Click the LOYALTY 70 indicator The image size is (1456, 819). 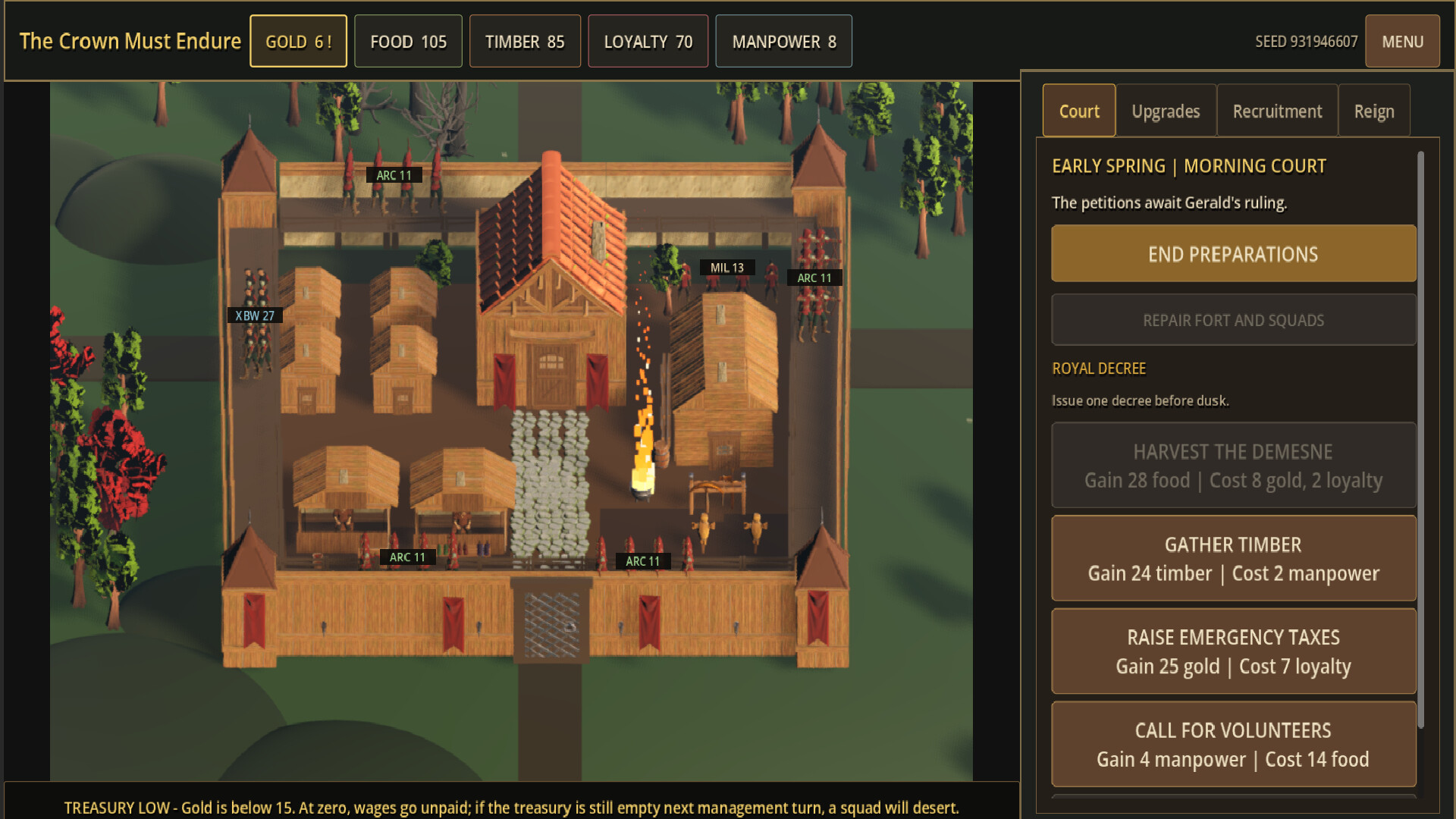(x=648, y=42)
